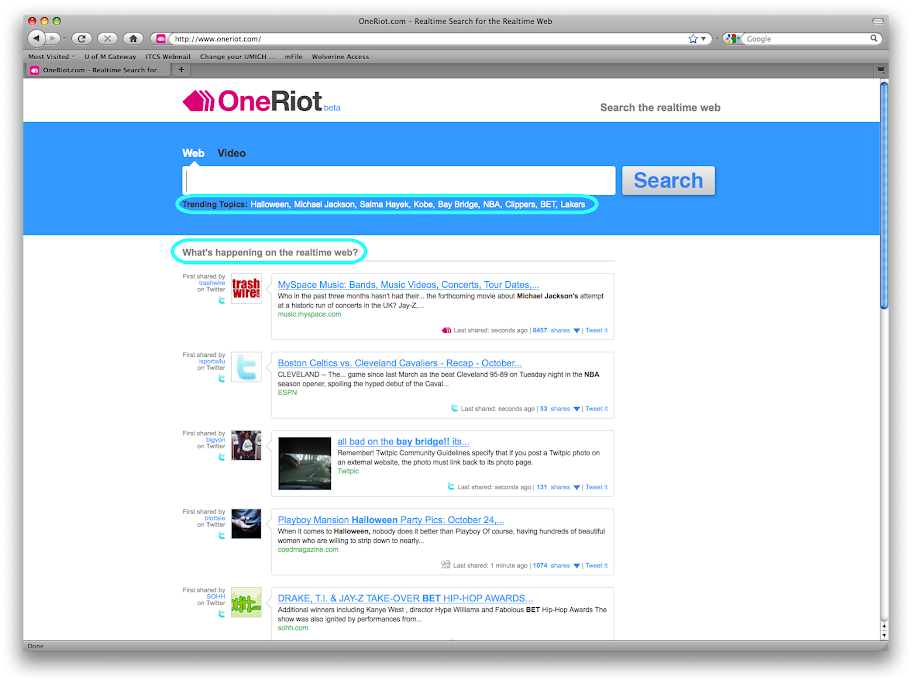Open the list-all-tabs button

pyautogui.click(x=881, y=70)
